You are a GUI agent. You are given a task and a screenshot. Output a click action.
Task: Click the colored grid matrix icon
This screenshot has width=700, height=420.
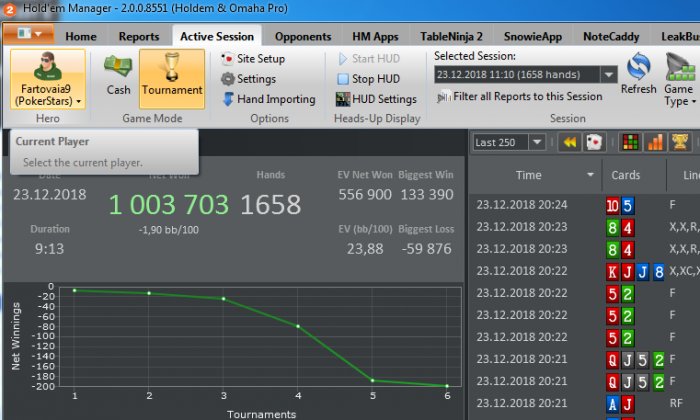(630, 142)
